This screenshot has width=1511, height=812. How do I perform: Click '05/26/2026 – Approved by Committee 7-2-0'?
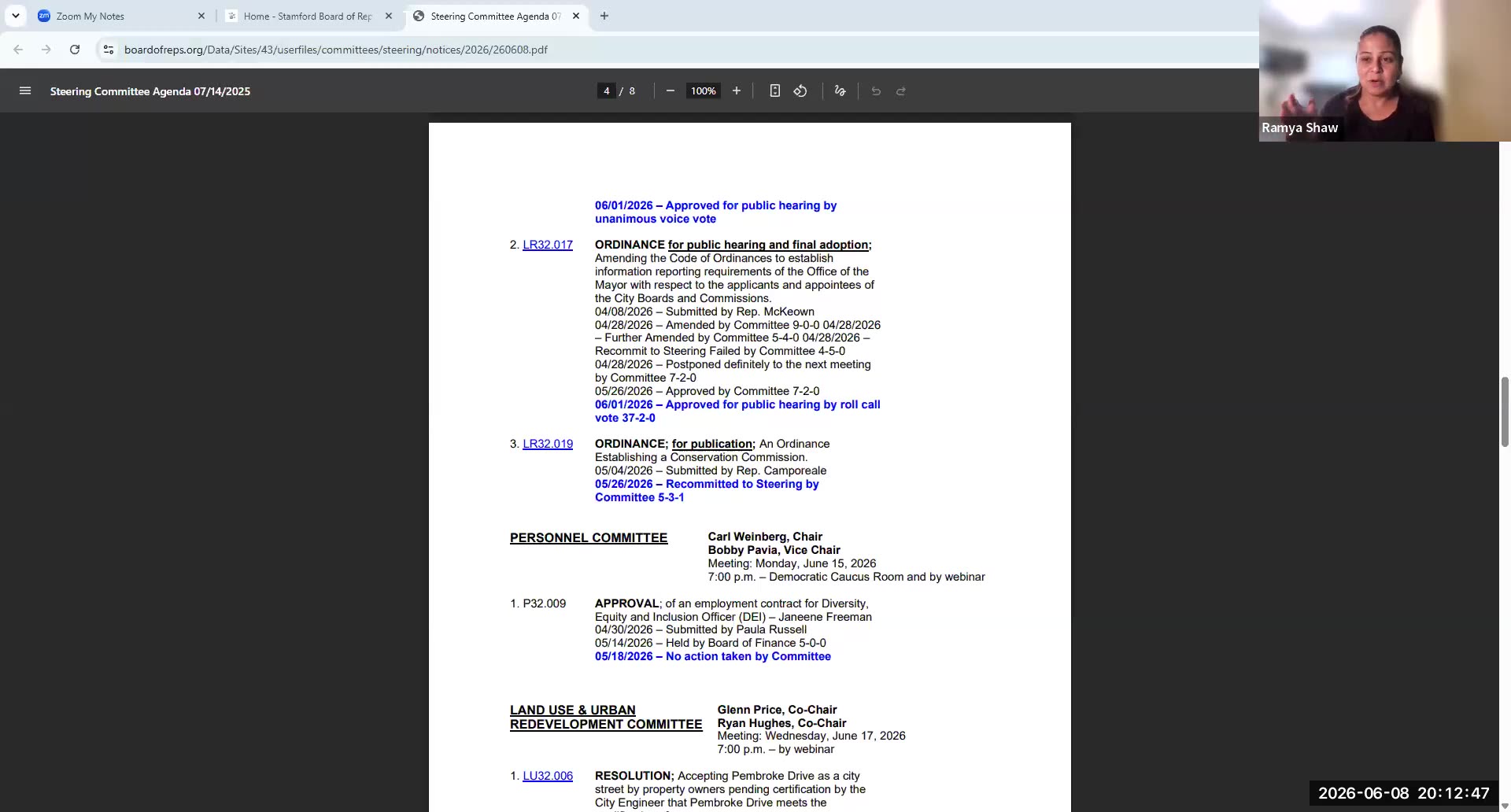point(707,391)
